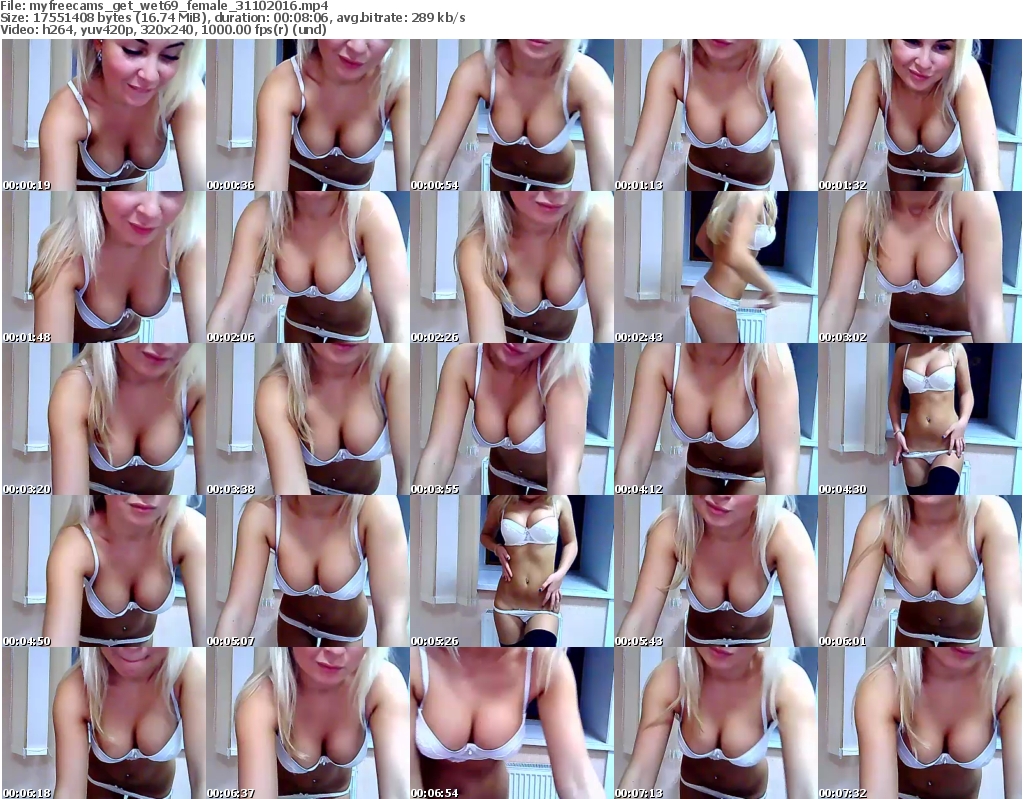Click the 'duration: 00:08:06' text
Image resolution: width=1024 pixels, height=799 pixels.
273,18
